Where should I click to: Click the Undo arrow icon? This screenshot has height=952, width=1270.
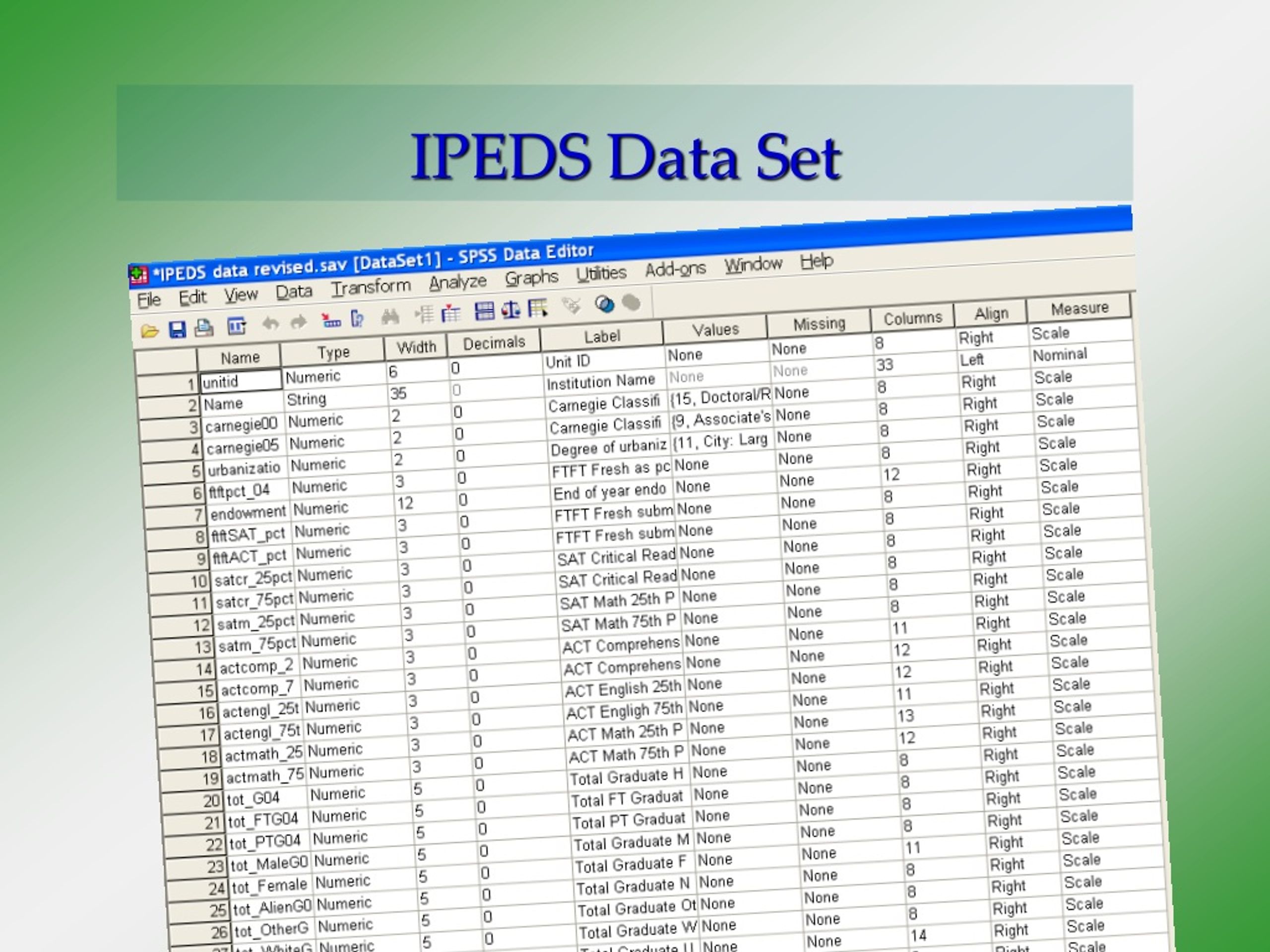[270, 324]
